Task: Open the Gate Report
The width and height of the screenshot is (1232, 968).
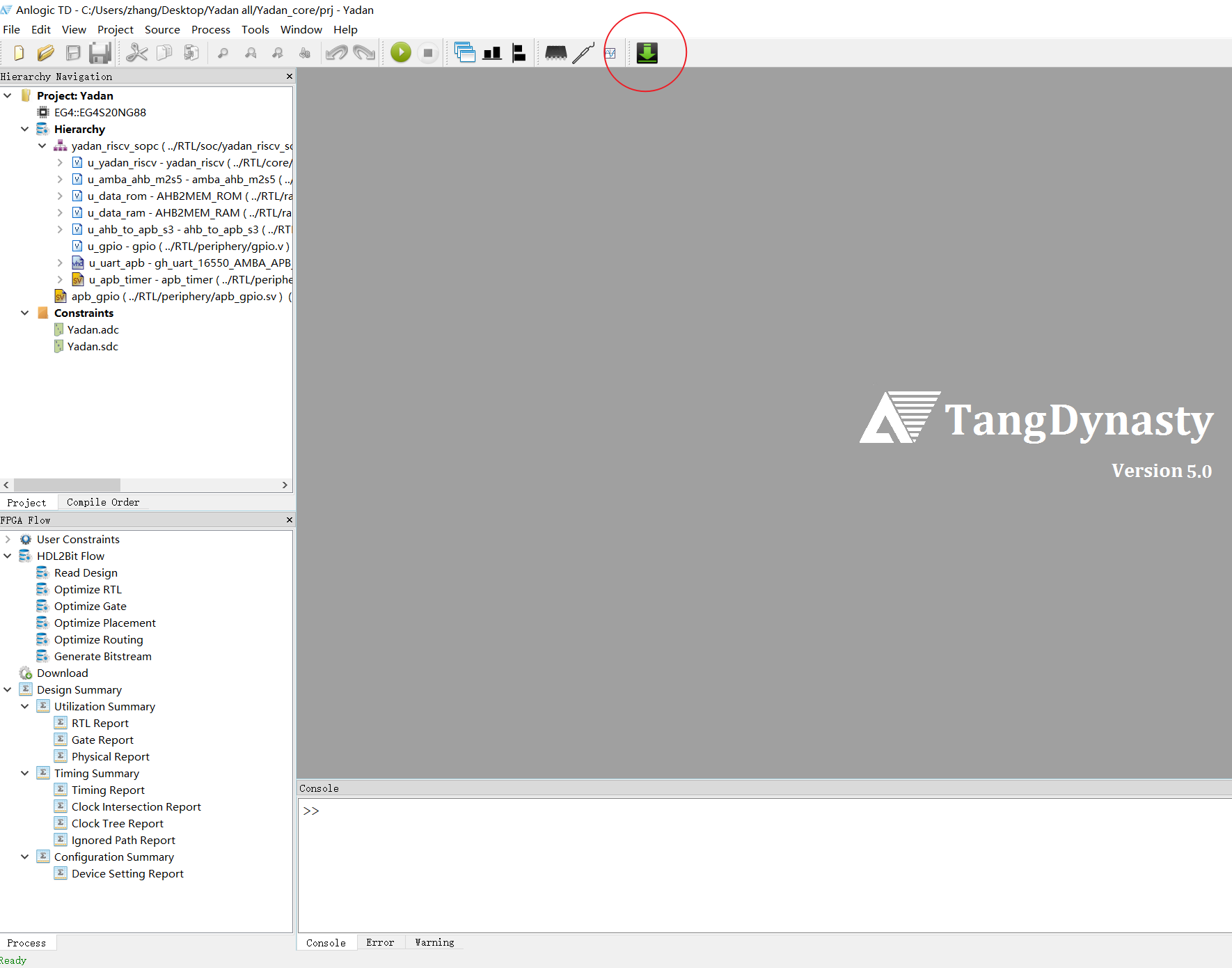Action: (x=102, y=740)
